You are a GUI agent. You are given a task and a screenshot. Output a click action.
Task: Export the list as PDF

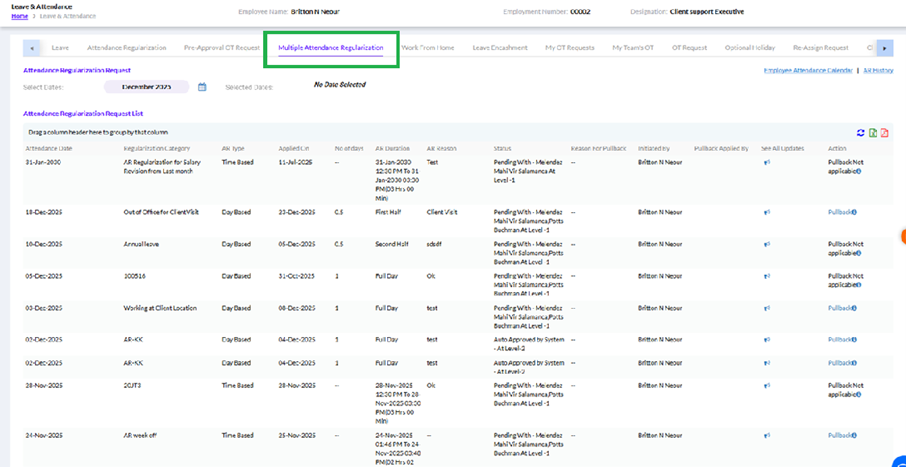[x=885, y=133]
